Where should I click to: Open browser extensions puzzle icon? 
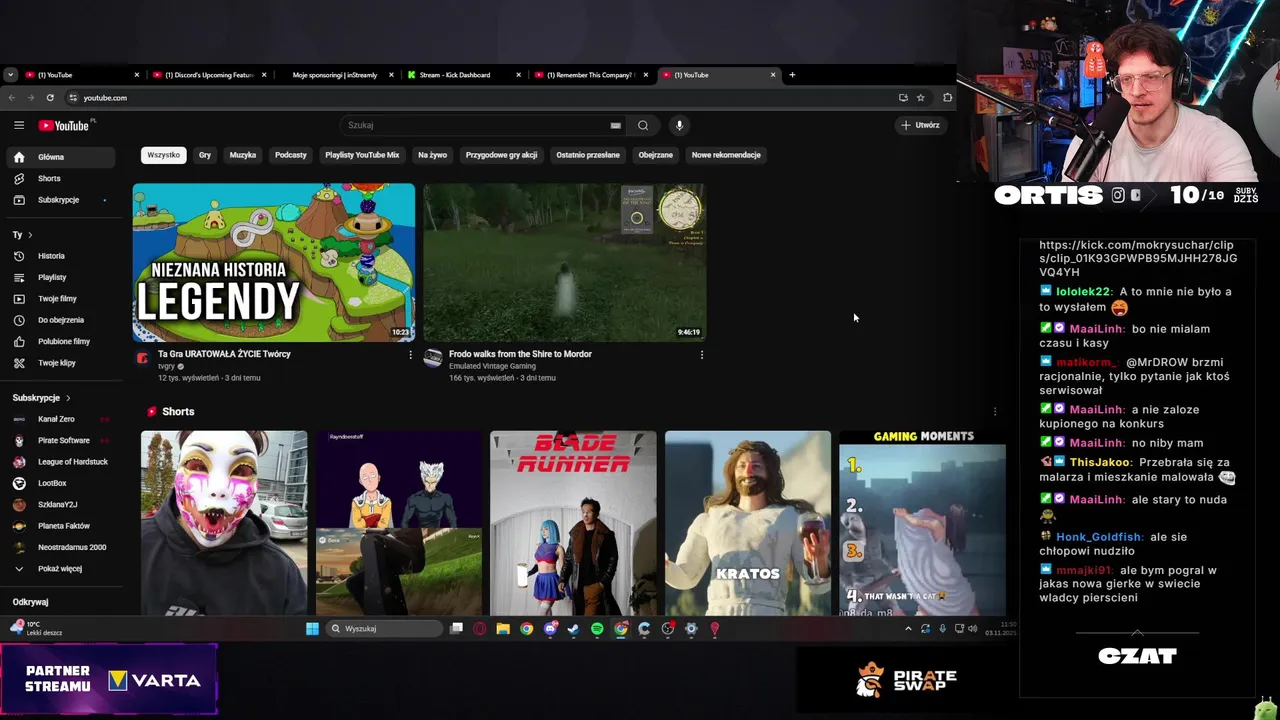(x=947, y=98)
